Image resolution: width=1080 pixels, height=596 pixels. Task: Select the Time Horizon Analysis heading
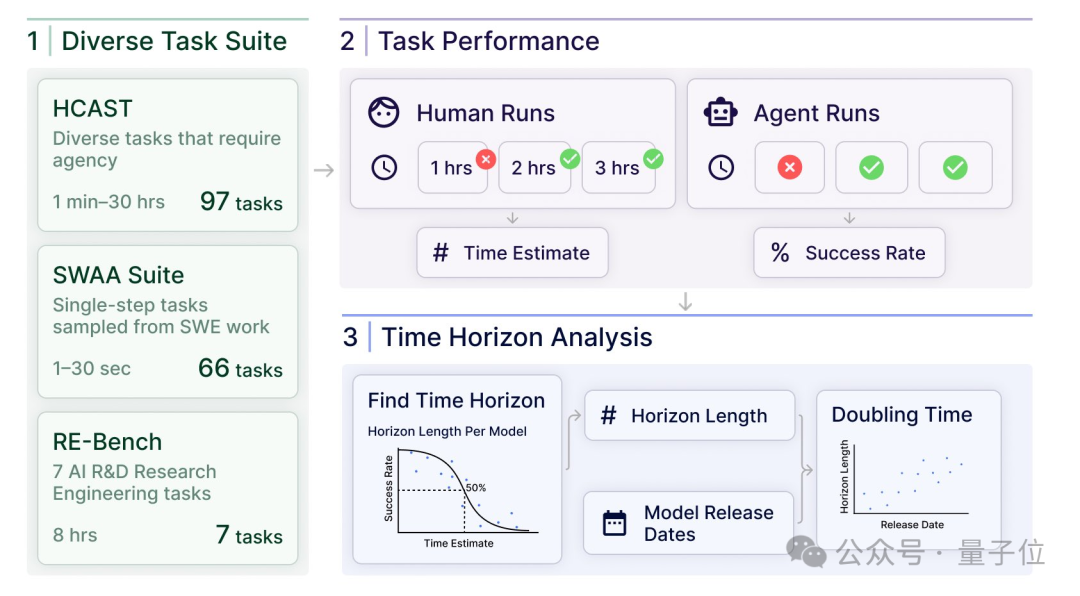(x=517, y=338)
